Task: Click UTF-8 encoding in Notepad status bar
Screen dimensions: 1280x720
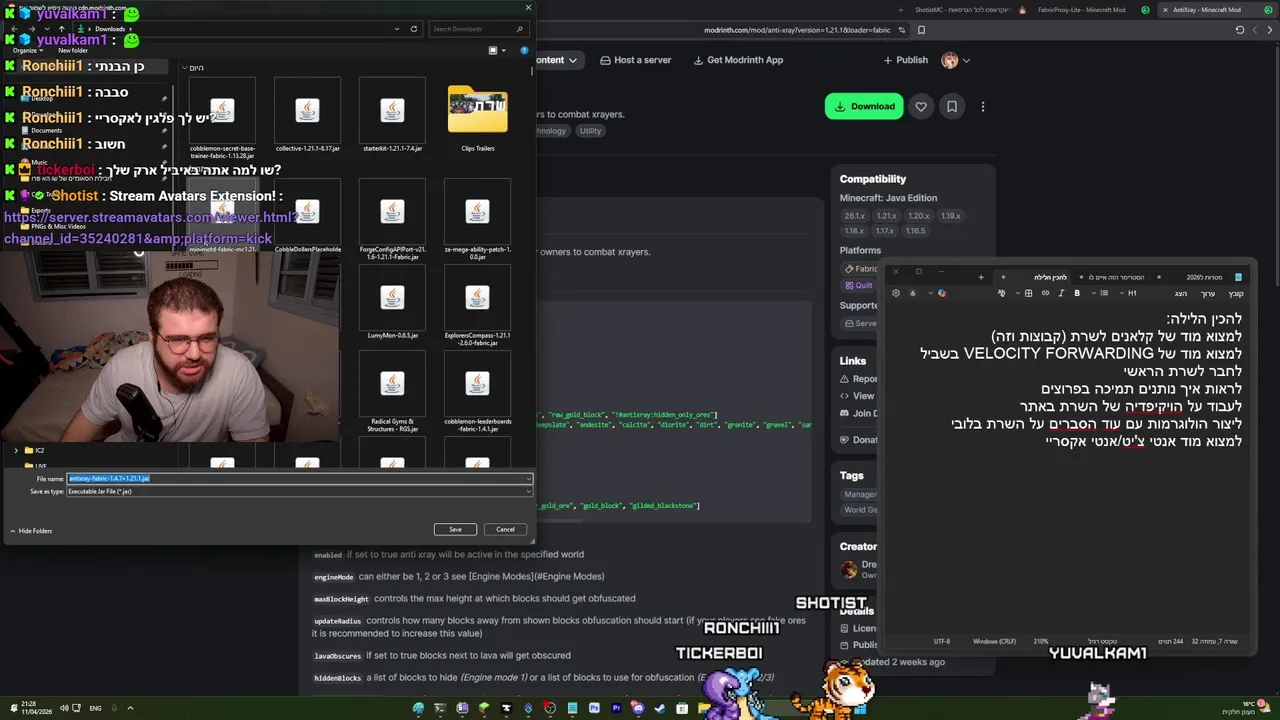Action: coord(942,641)
